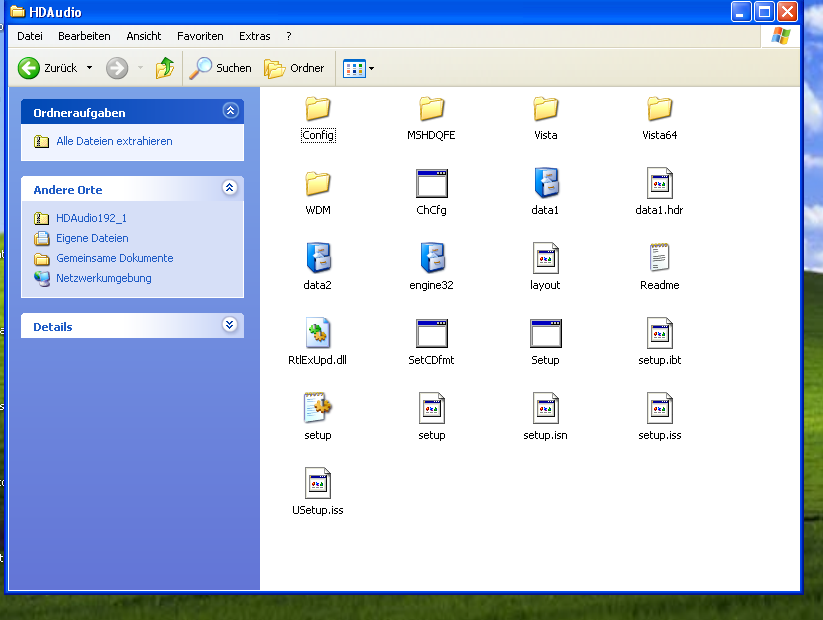The height and width of the screenshot is (620, 823).
Task: Select the data2 cabinet file
Action: point(318,267)
